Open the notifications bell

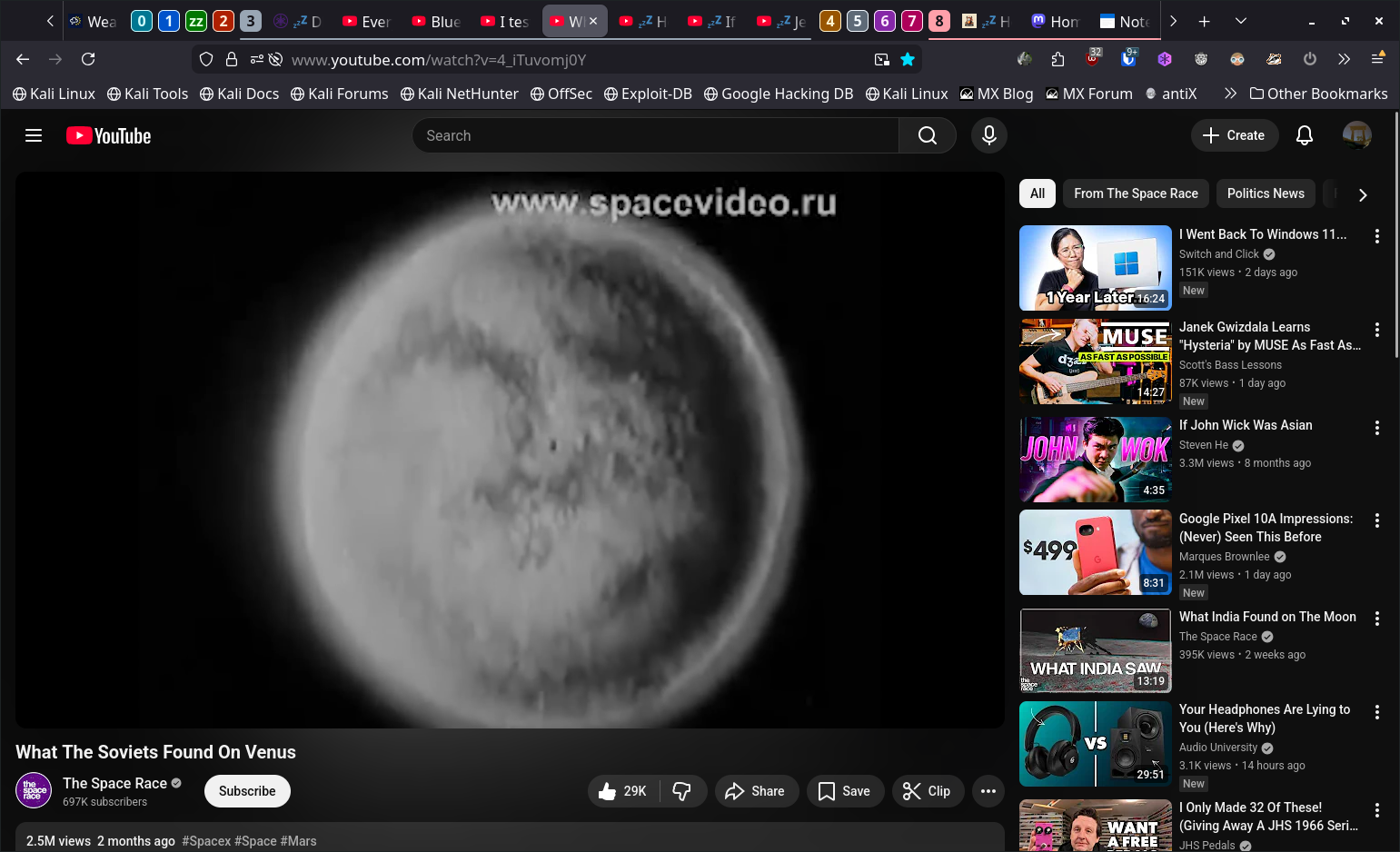(1304, 135)
